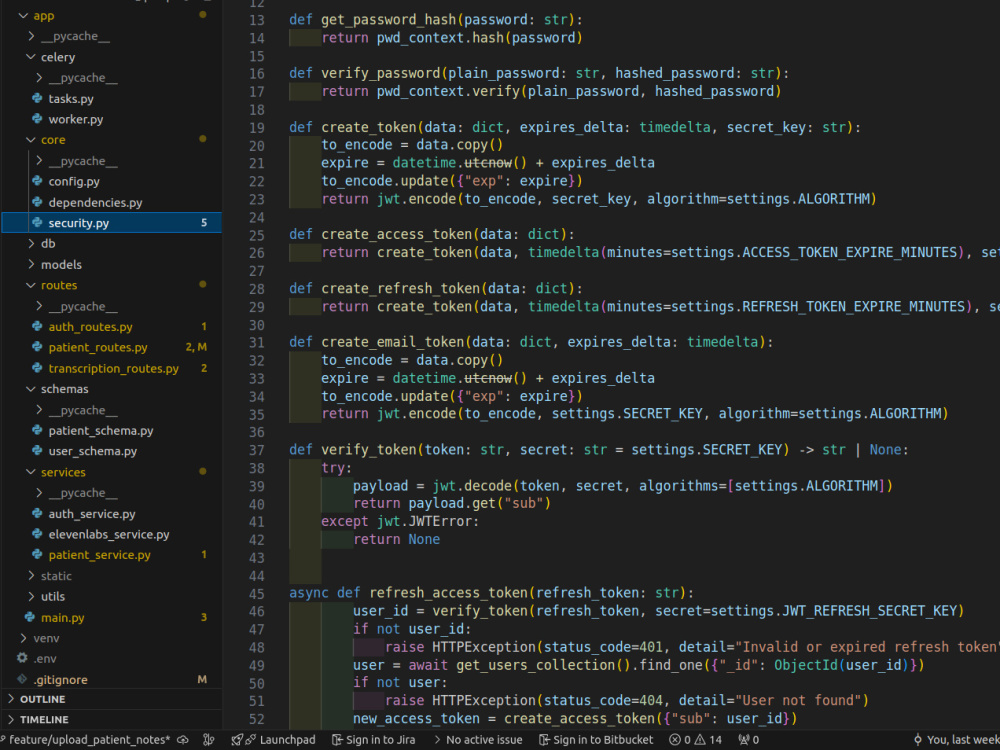Collapse the celery folder
The image size is (1000, 750).
31,57
